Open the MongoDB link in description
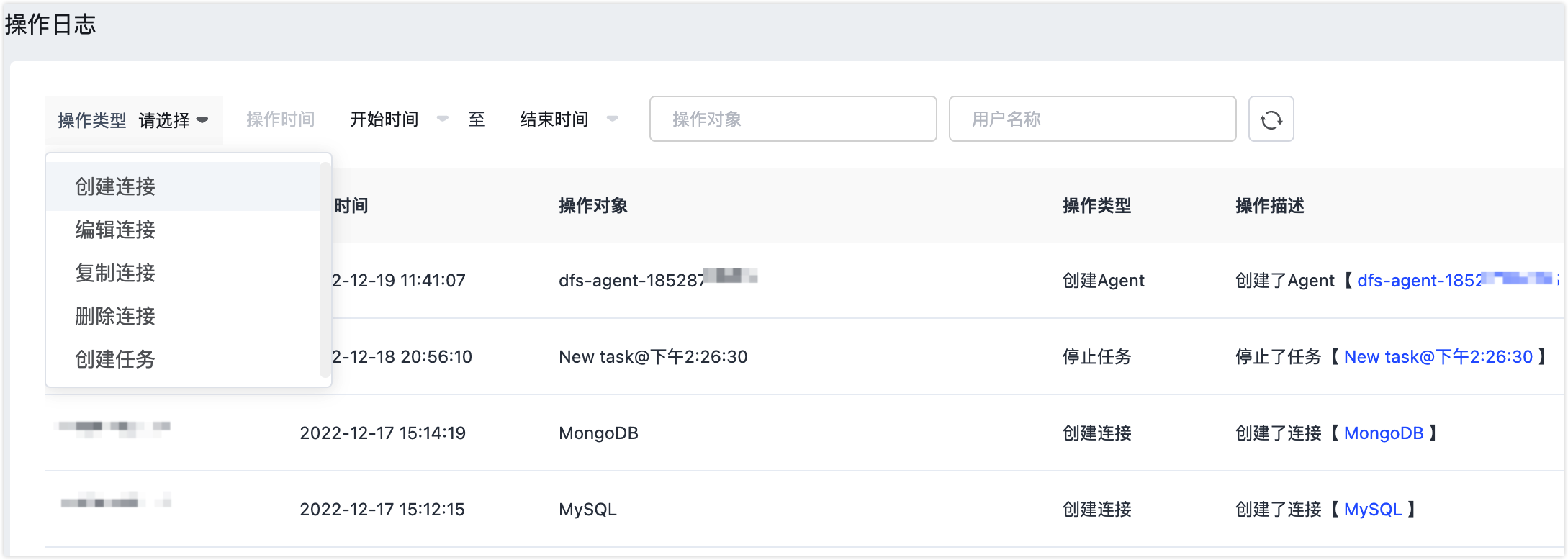The width and height of the screenshot is (1568, 560). pos(1383,433)
